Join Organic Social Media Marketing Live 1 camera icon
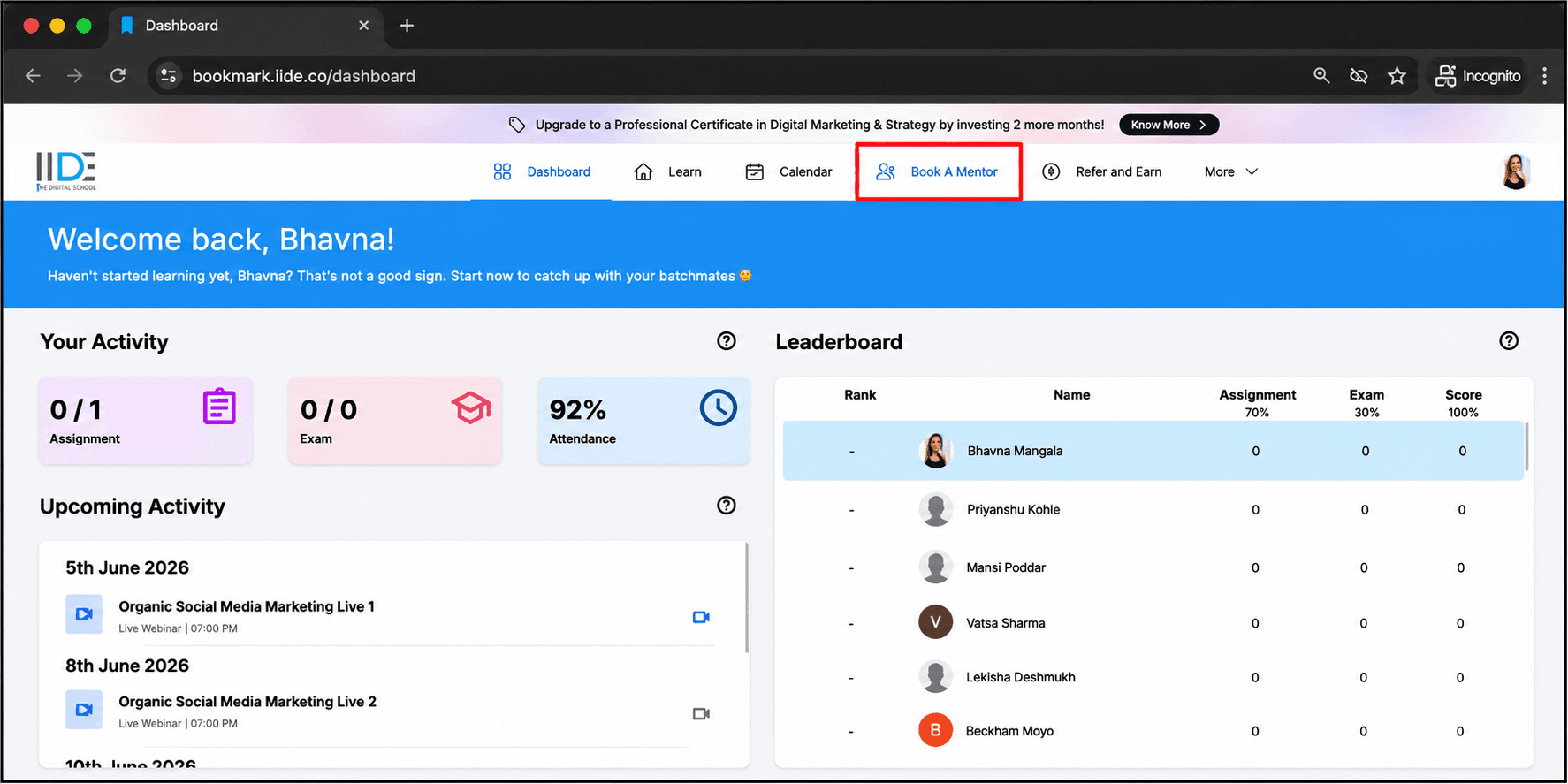The width and height of the screenshot is (1568, 784). (701, 617)
